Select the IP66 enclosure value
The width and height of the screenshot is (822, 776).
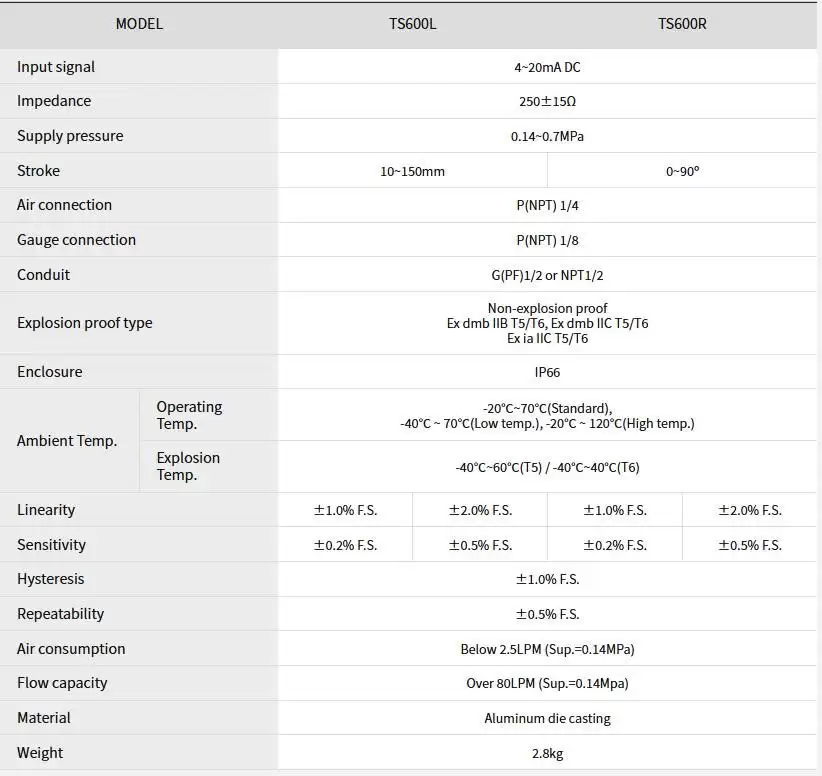pos(547,372)
